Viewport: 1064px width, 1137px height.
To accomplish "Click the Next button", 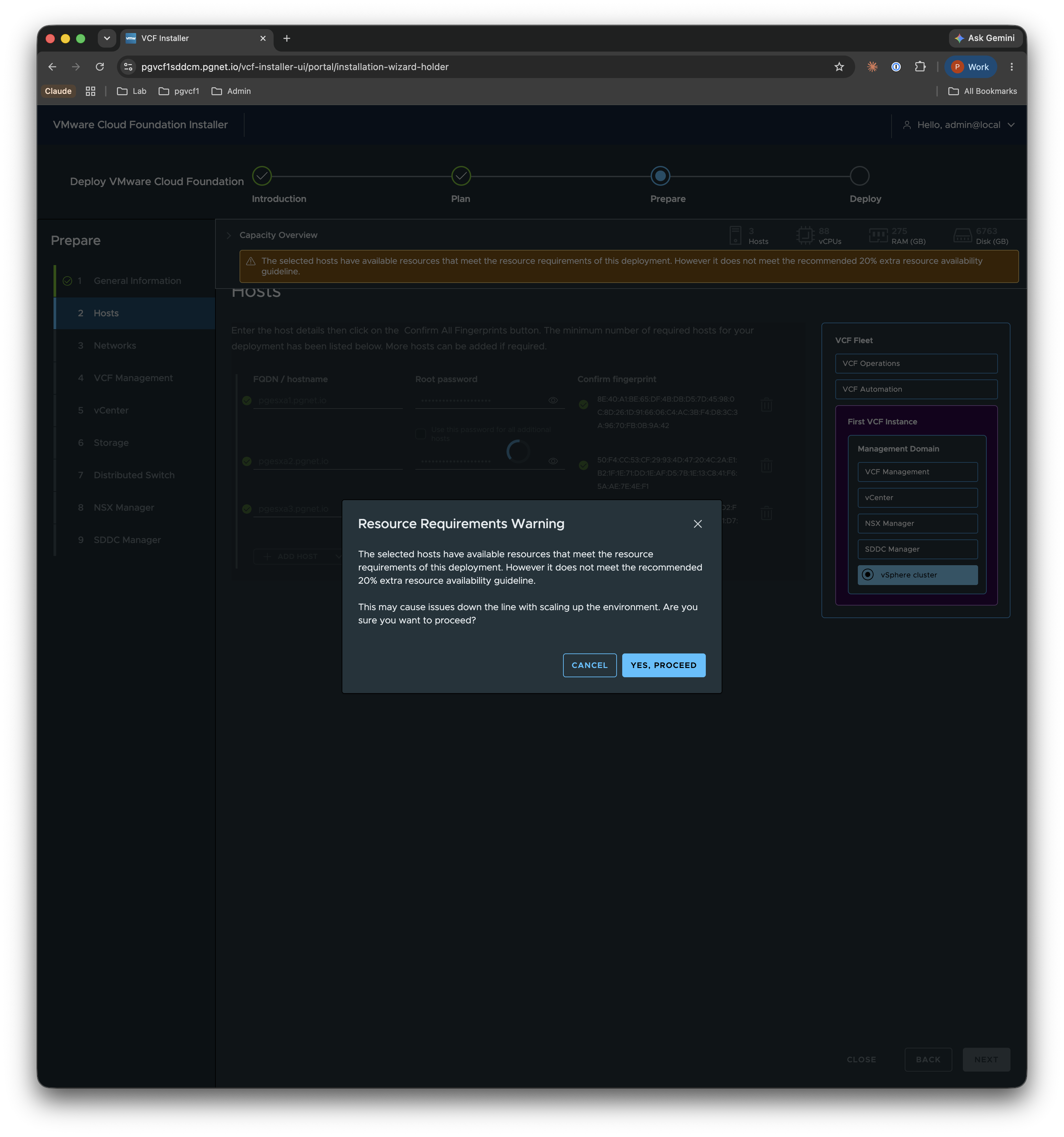I will pos(986,1060).
